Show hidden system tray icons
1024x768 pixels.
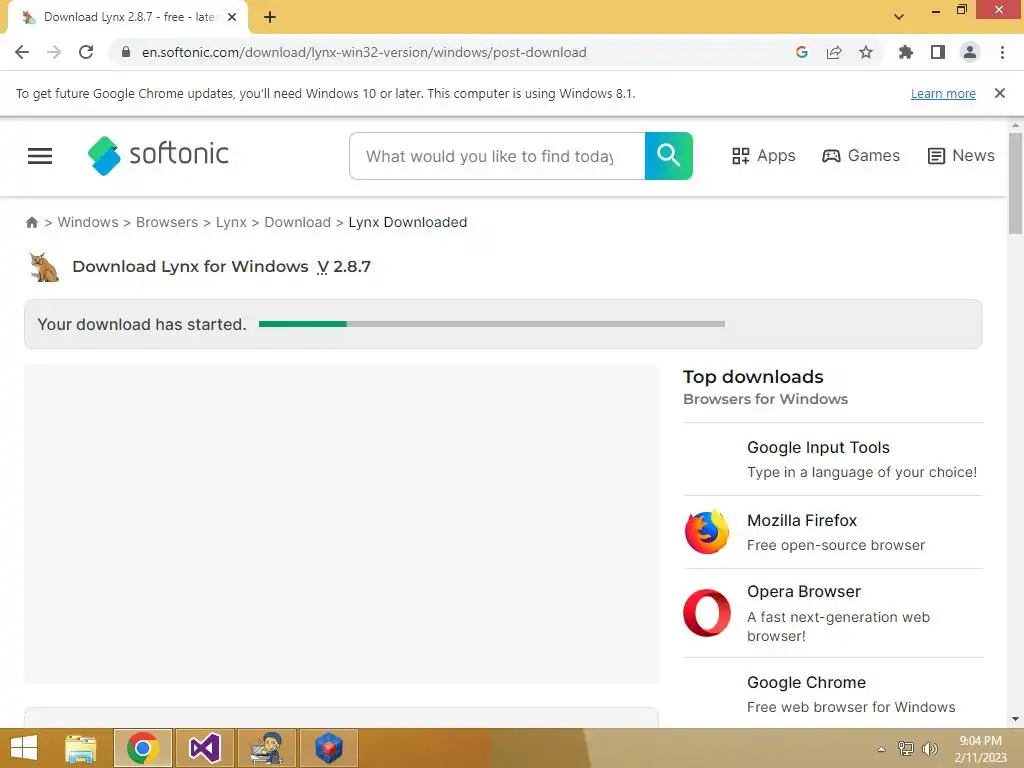882,749
